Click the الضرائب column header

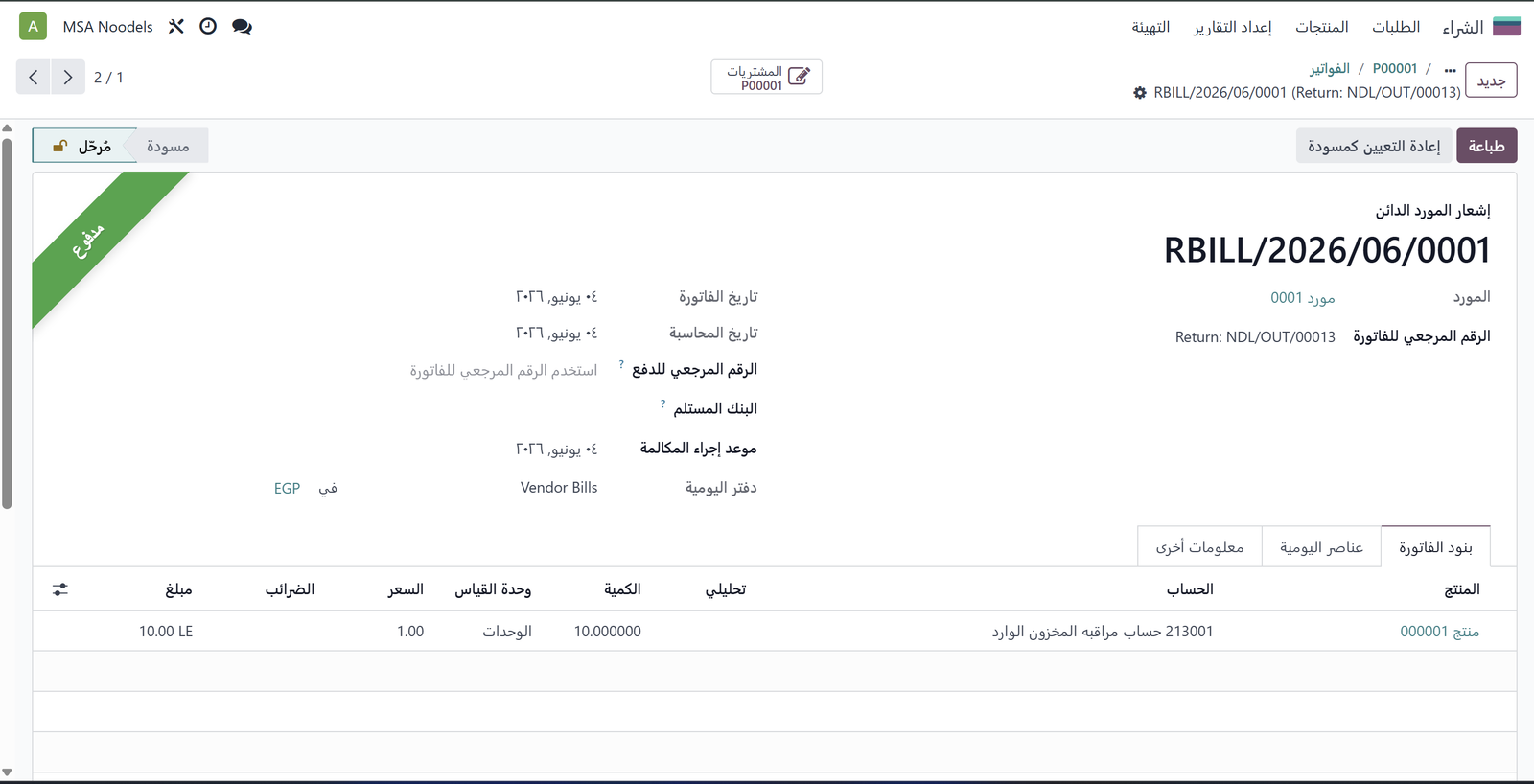click(x=290, y=589)
